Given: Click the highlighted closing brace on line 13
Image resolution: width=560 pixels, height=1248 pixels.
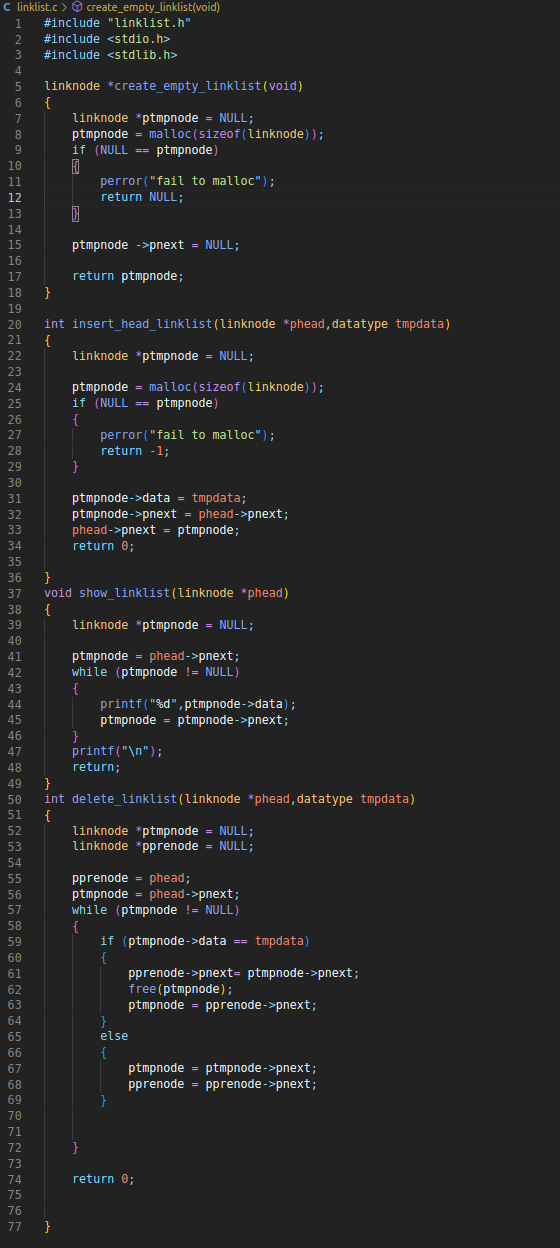Looking at the screenshot, I should click(x=75, y=213).
